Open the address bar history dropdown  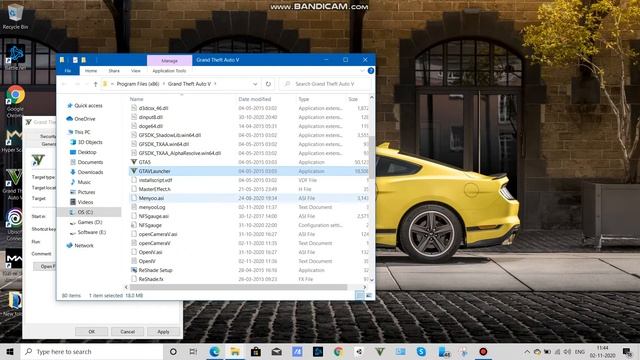(x=255, y=84)
